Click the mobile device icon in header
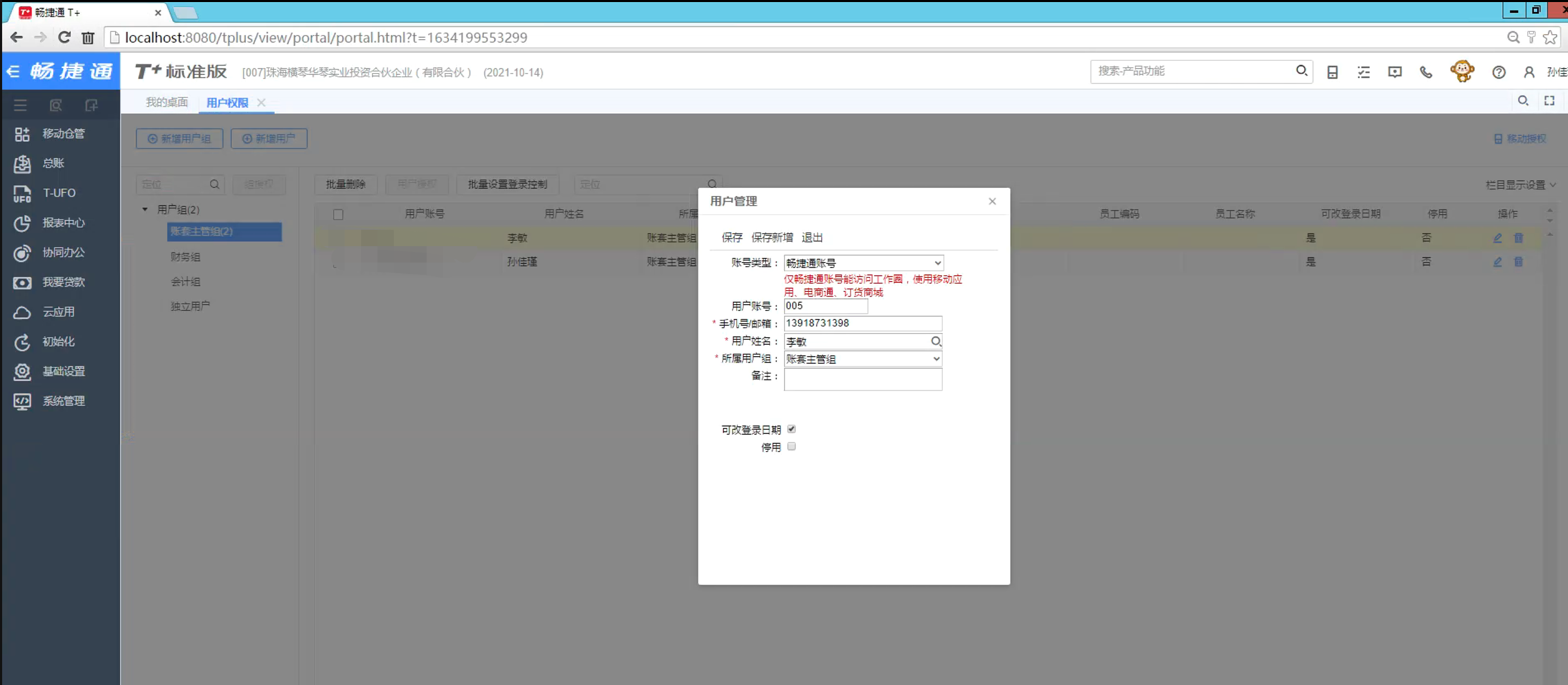Screen dimensions: 1568x685 point(1332,72)
